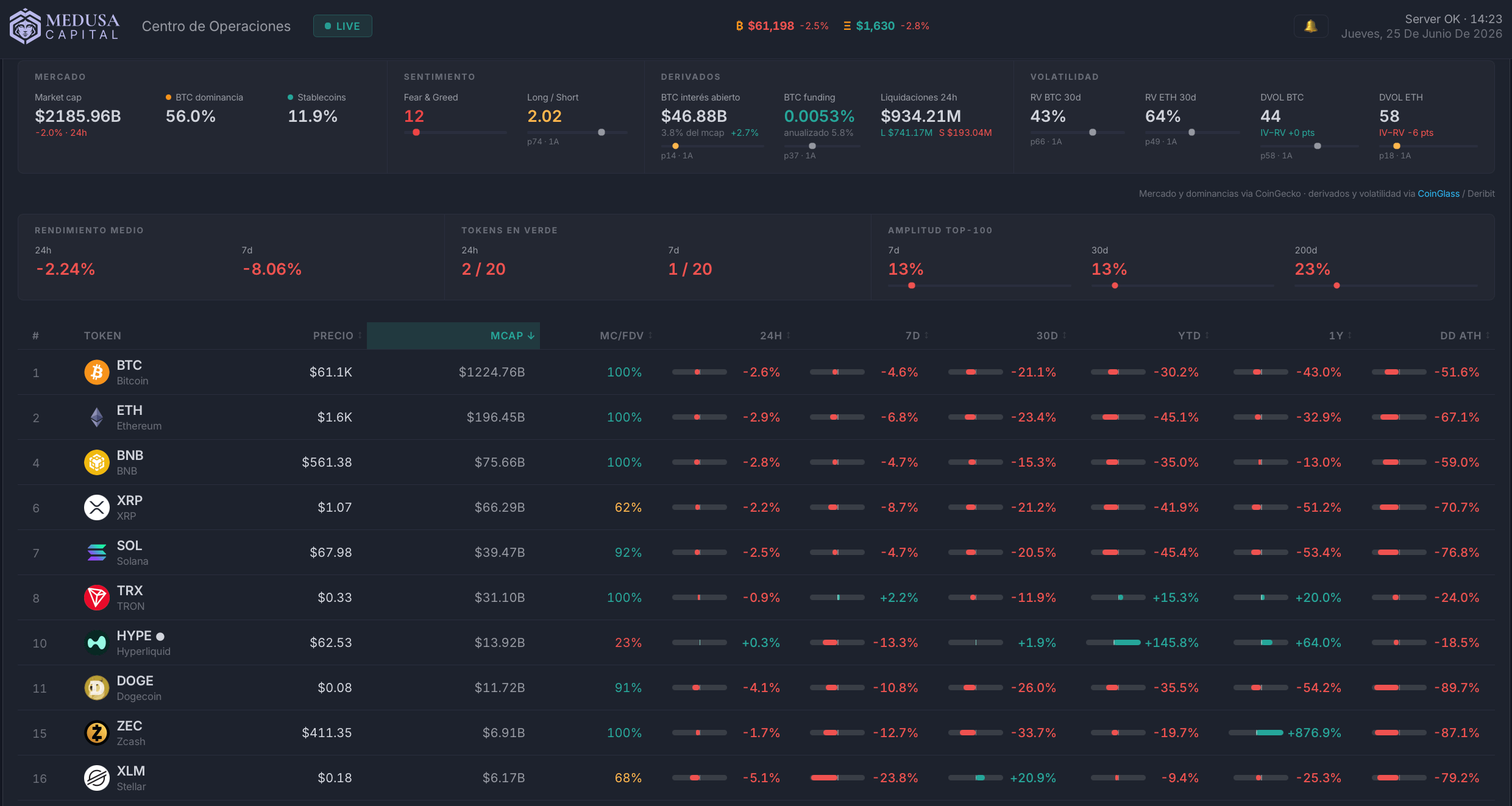Click rendimiento medio 7d value -8.06%
Screen dimensions: 1512x806
[272, 269]
